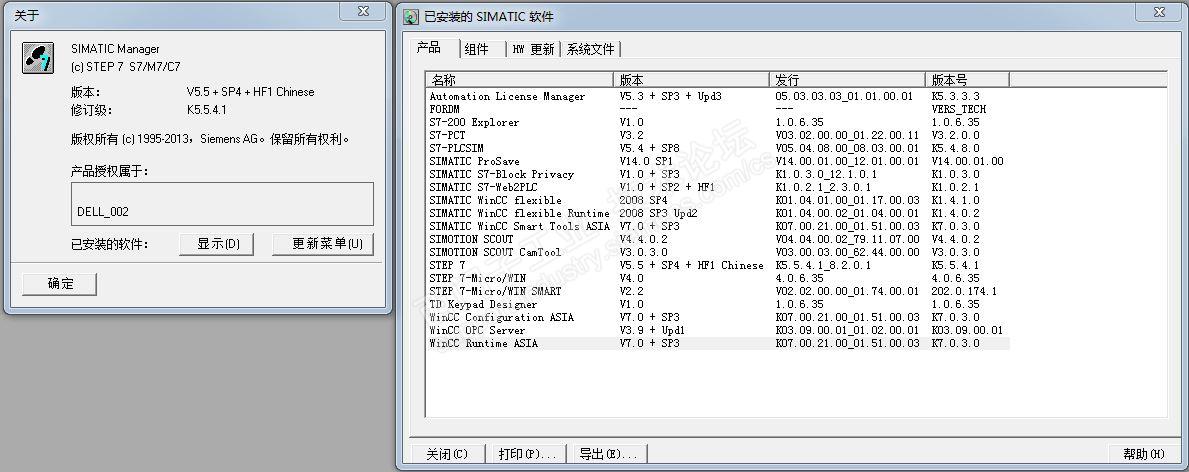Select the STEP 7-Micro/WIN SMART row
The width and height of the screenshot is (1189, 472).
(717, 291)
